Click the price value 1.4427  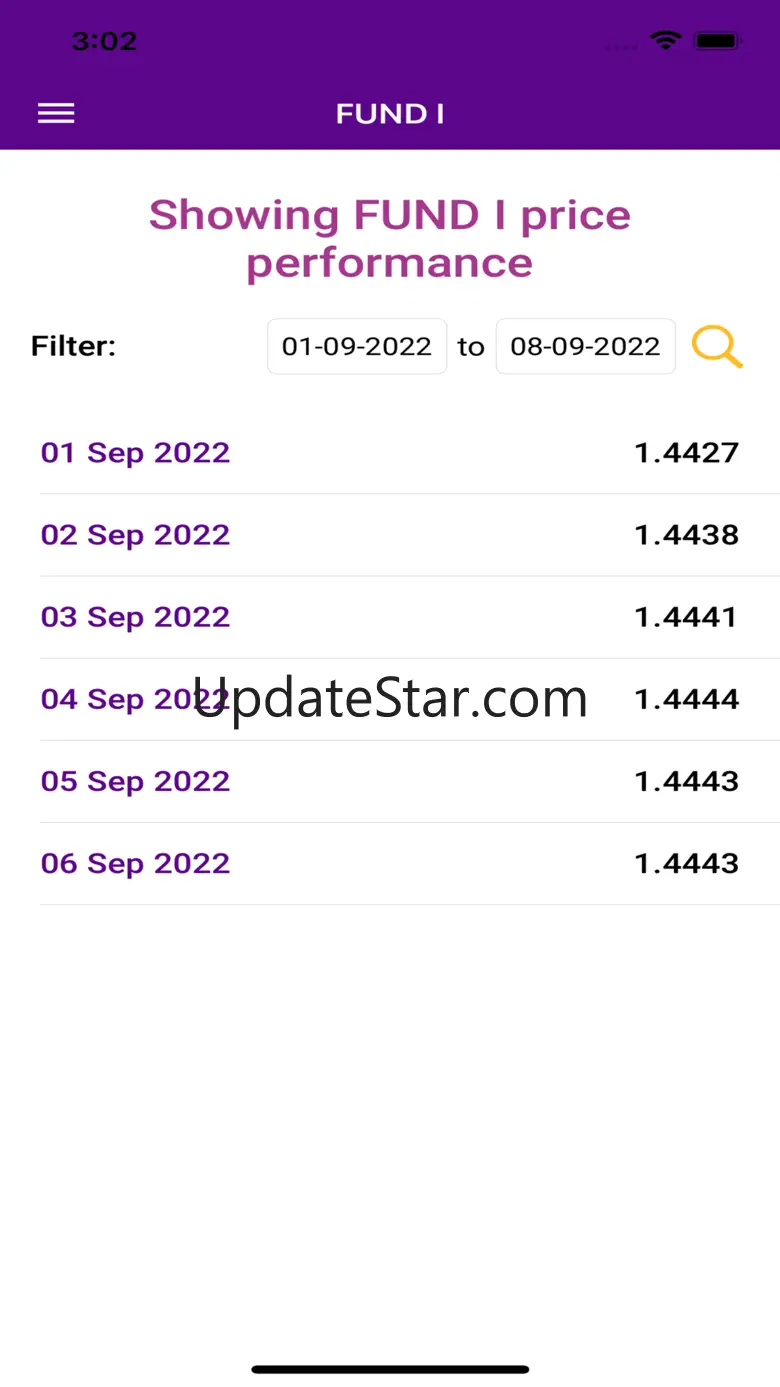(686, 453)
